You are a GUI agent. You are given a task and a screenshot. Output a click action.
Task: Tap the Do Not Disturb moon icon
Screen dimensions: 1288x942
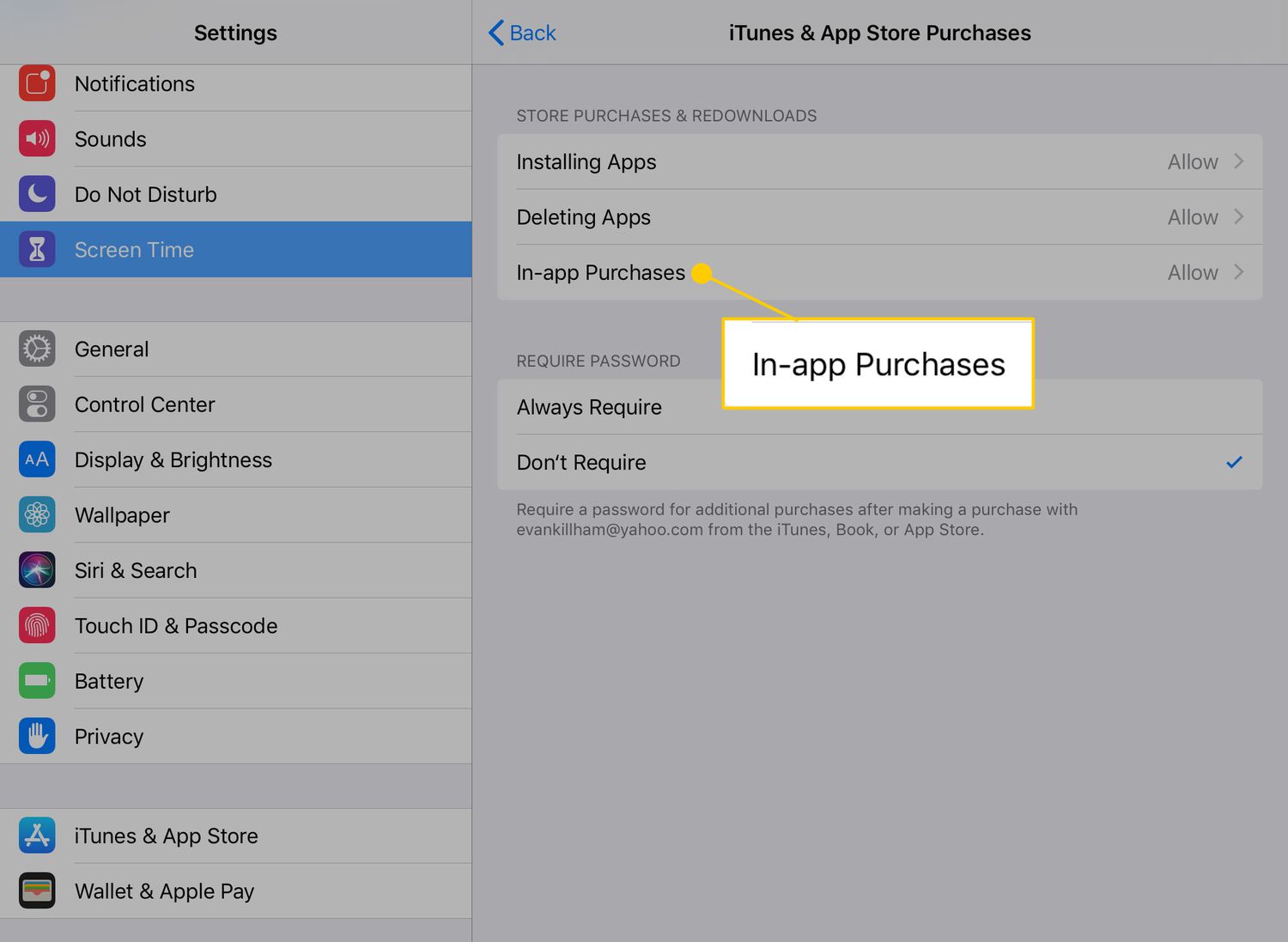[37, 194]
